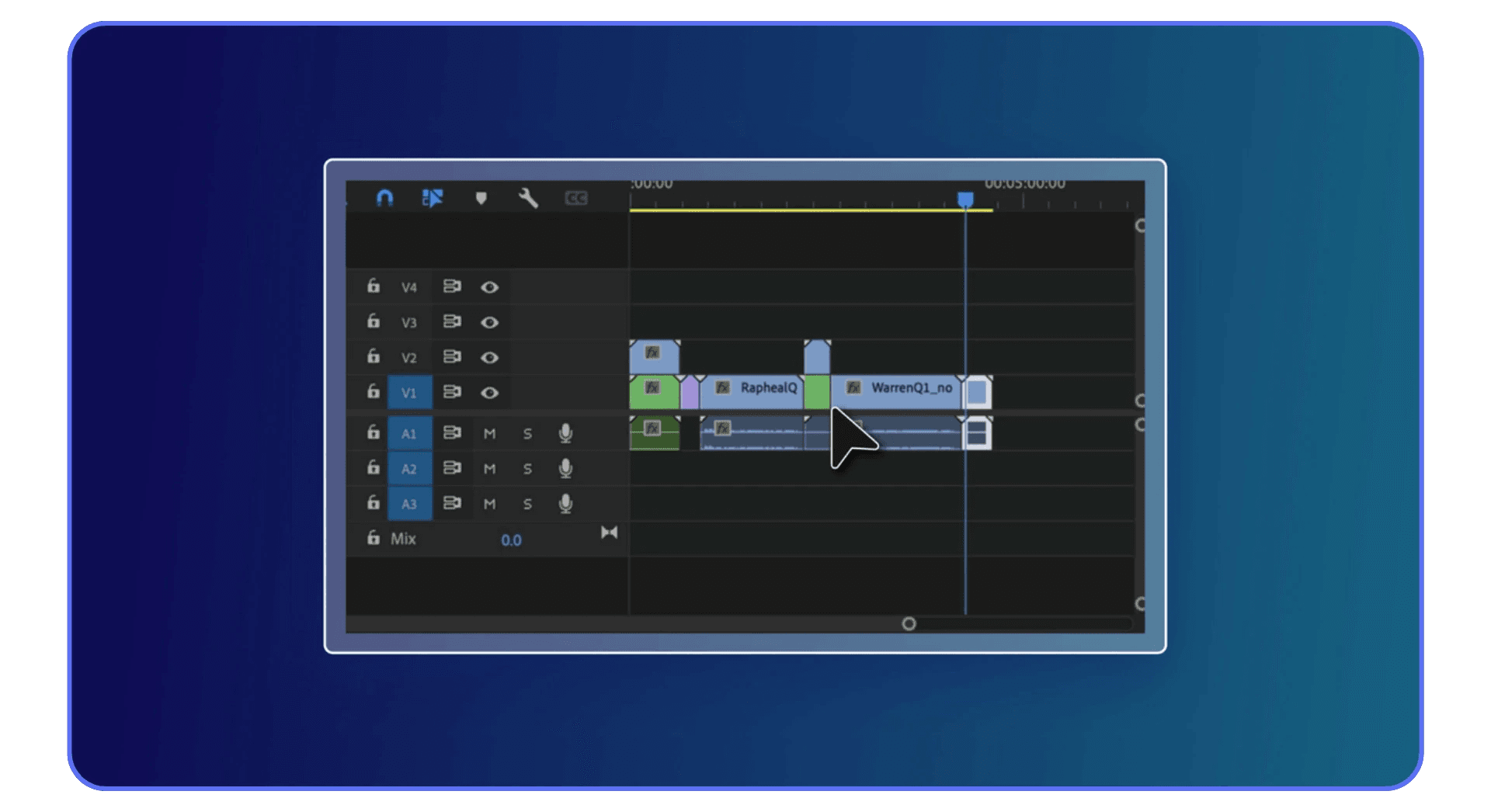Click the Captions (CC) icon

click(579, 198)
